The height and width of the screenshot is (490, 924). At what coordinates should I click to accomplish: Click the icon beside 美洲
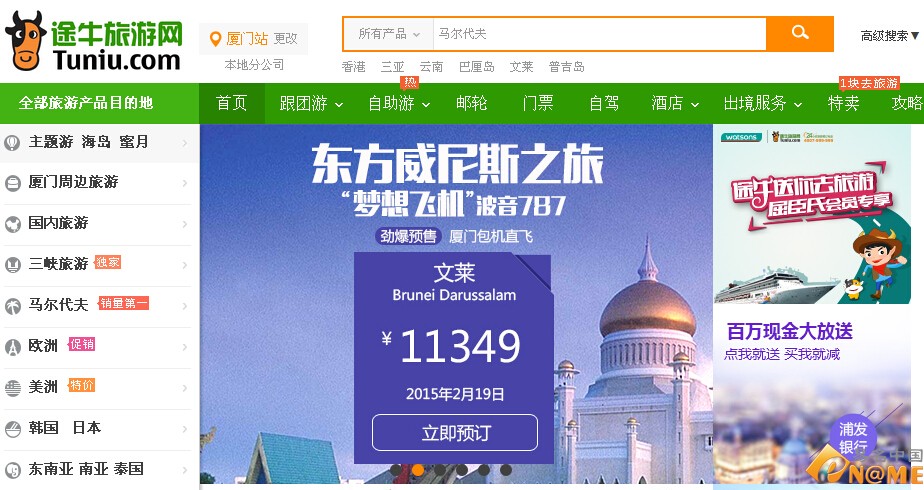click(12, 388)
